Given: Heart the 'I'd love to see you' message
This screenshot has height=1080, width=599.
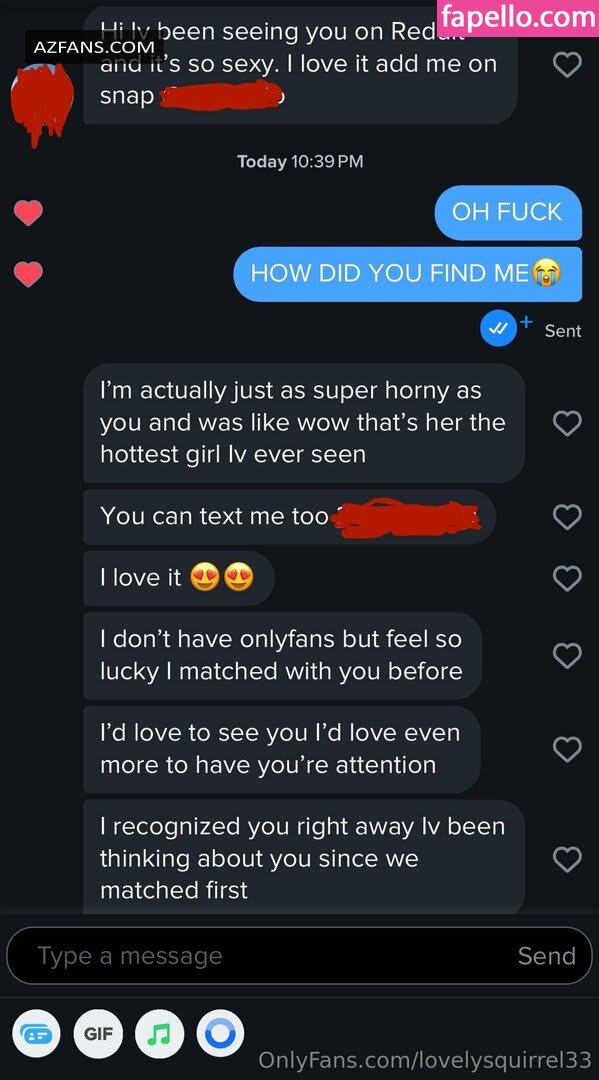Looking at the screenshot, I should coord(567,749).
